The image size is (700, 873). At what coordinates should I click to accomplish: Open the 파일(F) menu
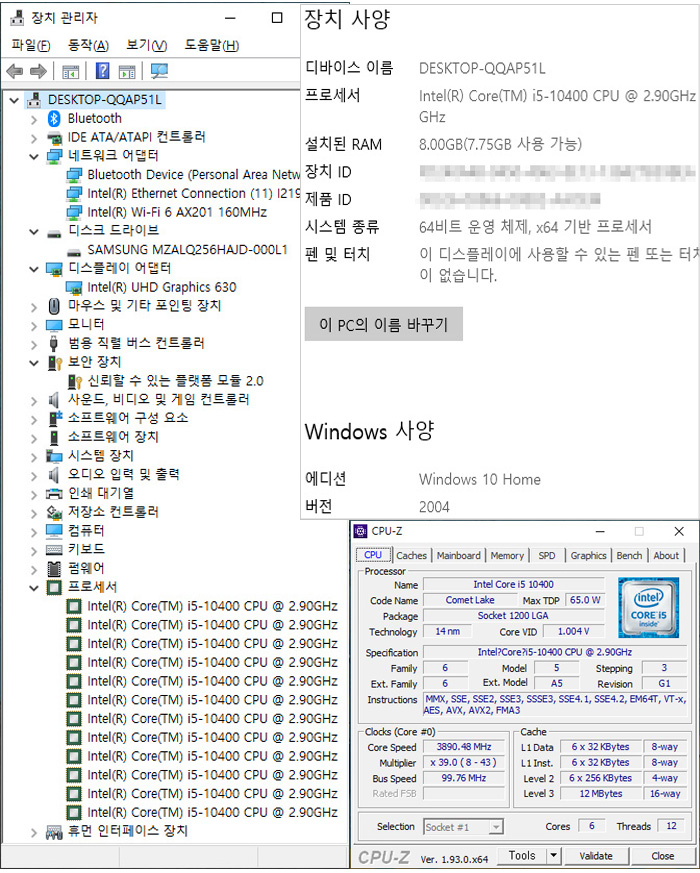point(31,45)
